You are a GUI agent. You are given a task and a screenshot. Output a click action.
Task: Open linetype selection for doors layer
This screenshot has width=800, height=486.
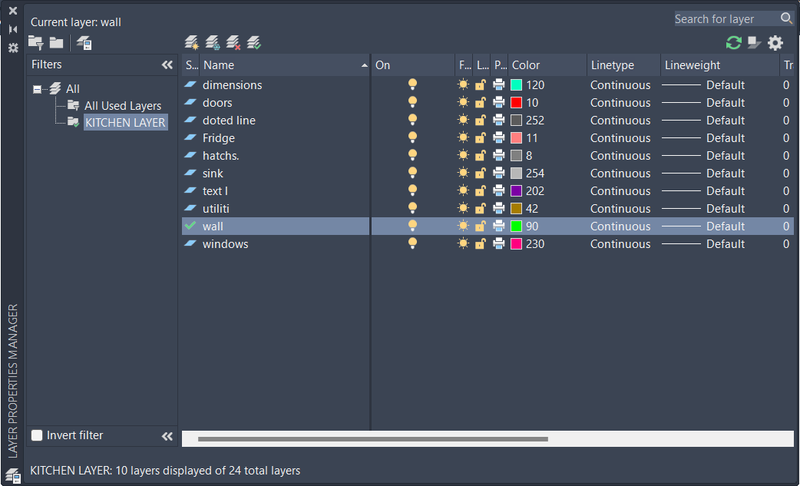coord(620,103)
